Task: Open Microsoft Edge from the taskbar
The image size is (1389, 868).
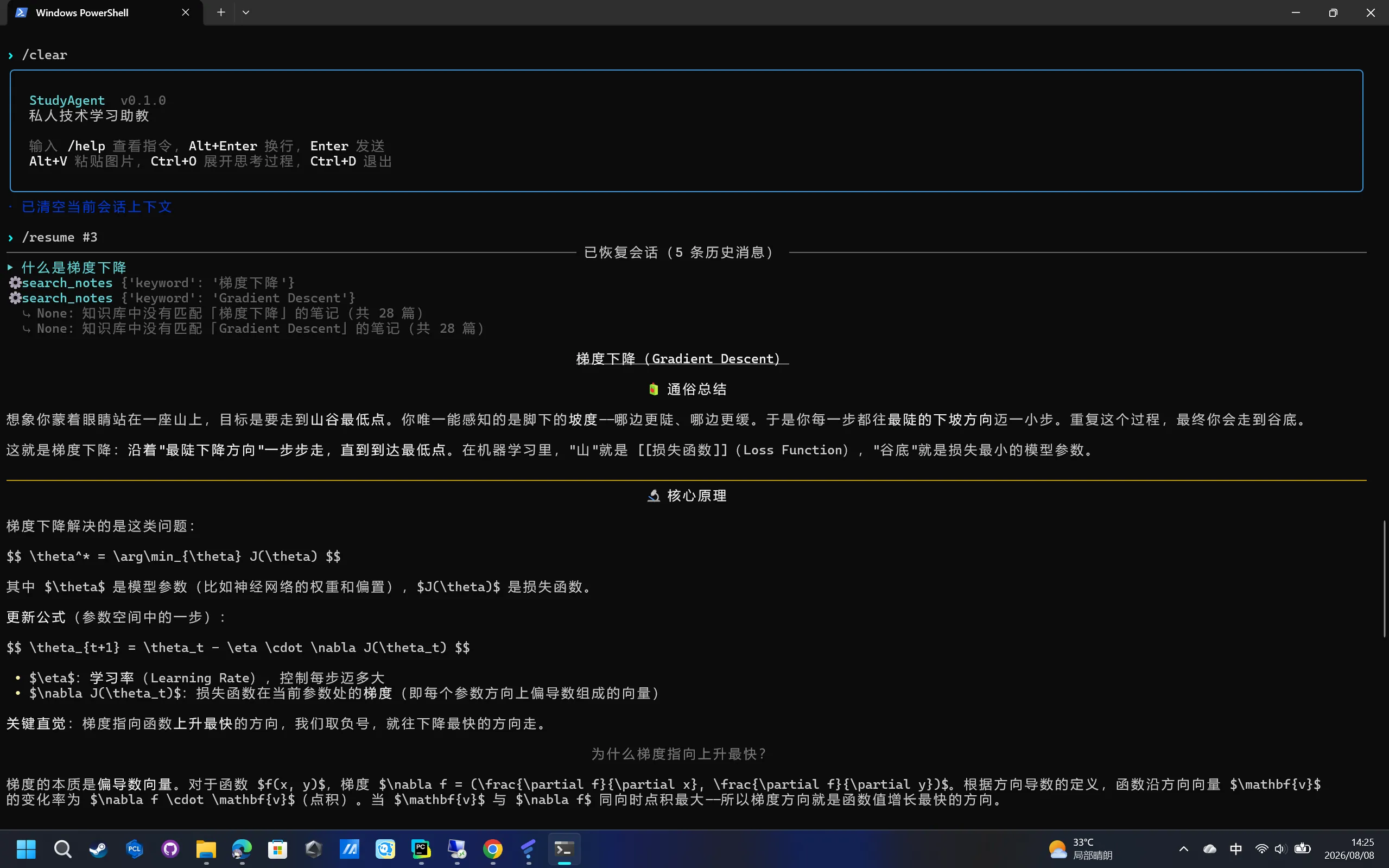Action: (x=242, y=848)
